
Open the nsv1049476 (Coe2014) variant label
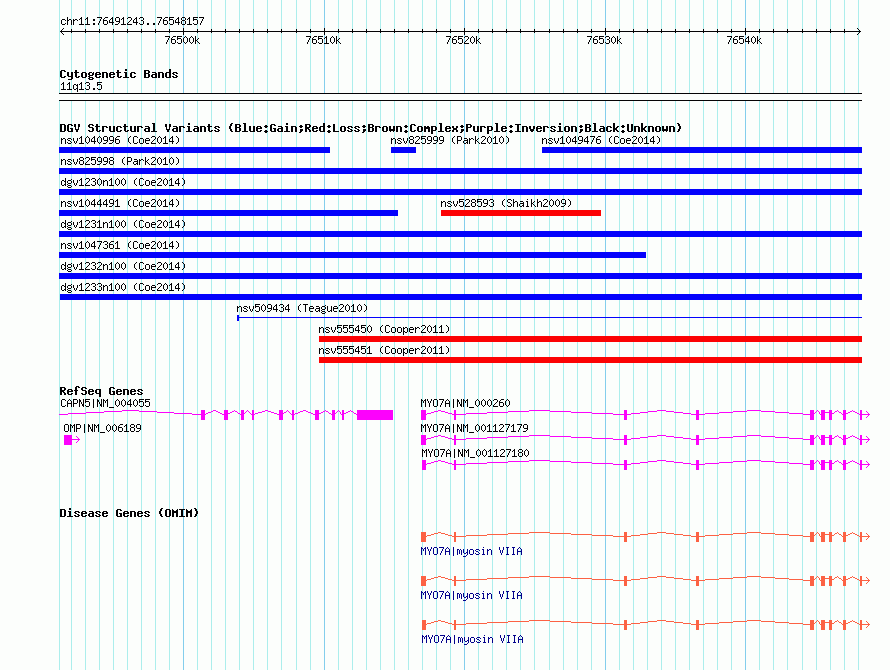[x=601, y=140]
